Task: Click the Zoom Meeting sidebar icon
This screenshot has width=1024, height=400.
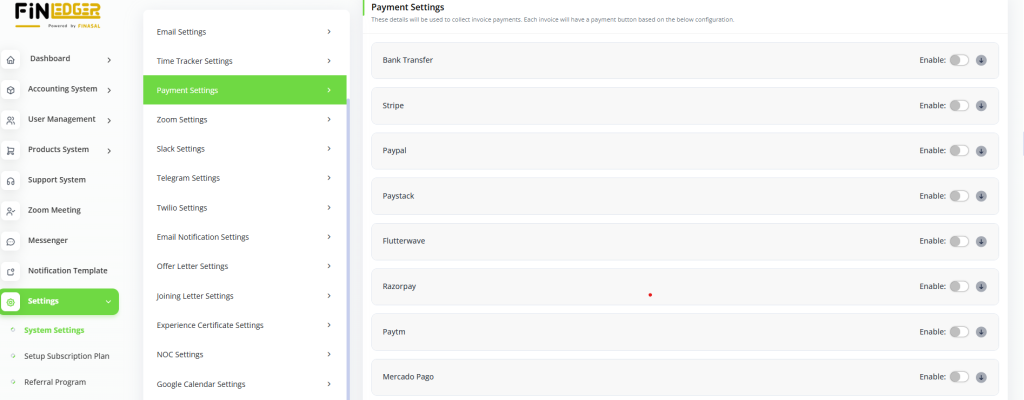Action: [11, 211]
